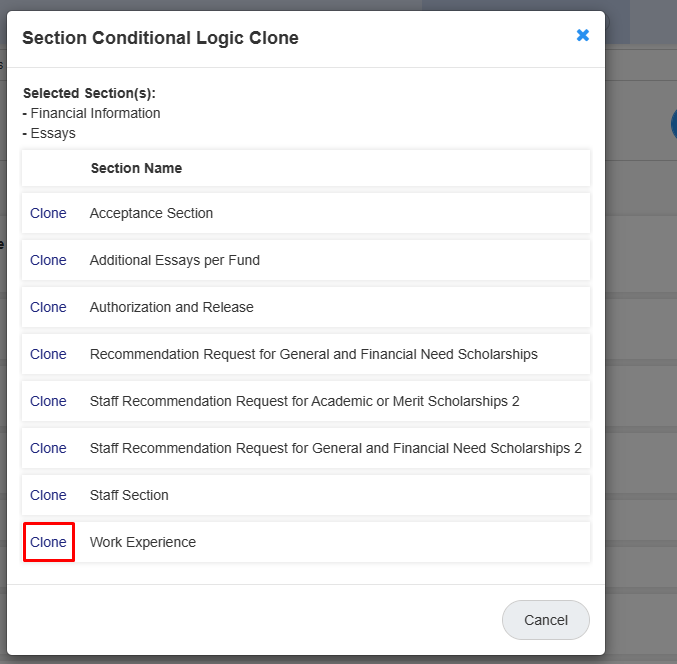The height and width of the screenshot is (664, 677).
Task: Click the highlighted Clone for Work Experience
Action: 48,542
